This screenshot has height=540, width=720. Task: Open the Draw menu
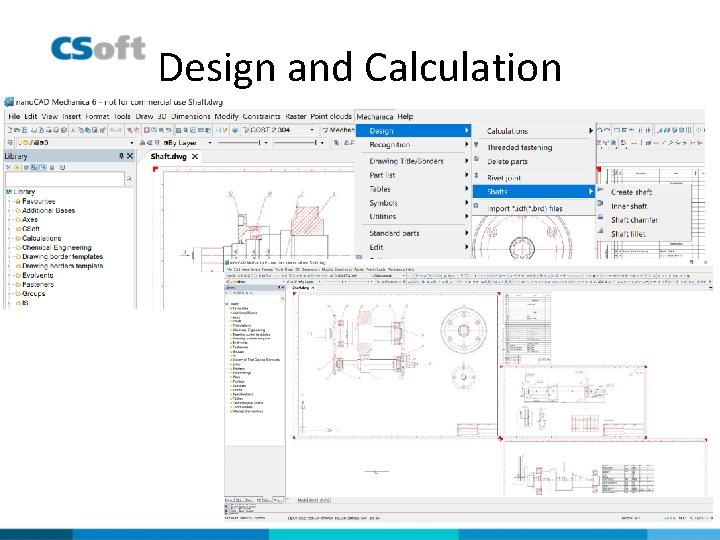pyautogui.click(x=144, y=117)
